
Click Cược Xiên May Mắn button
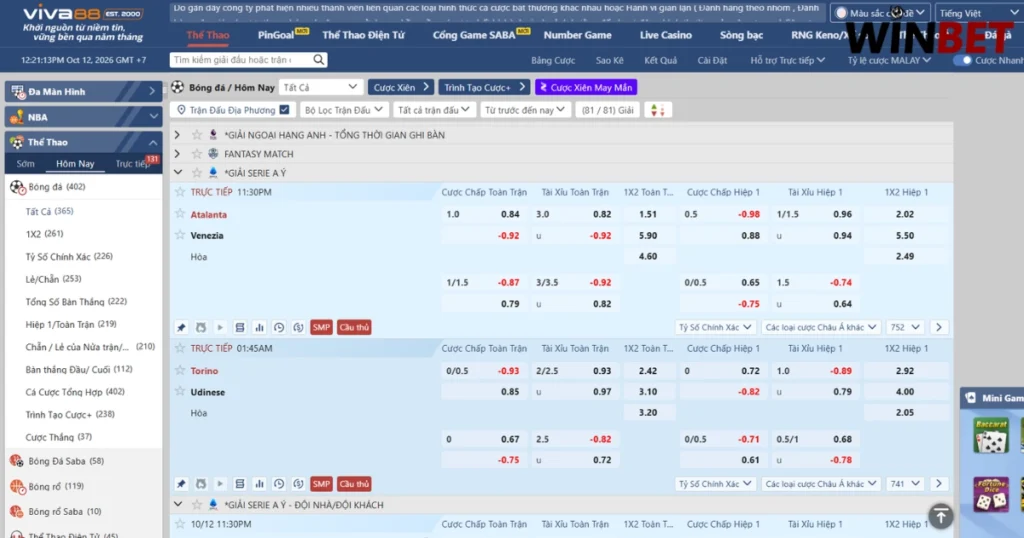point(586,87)
